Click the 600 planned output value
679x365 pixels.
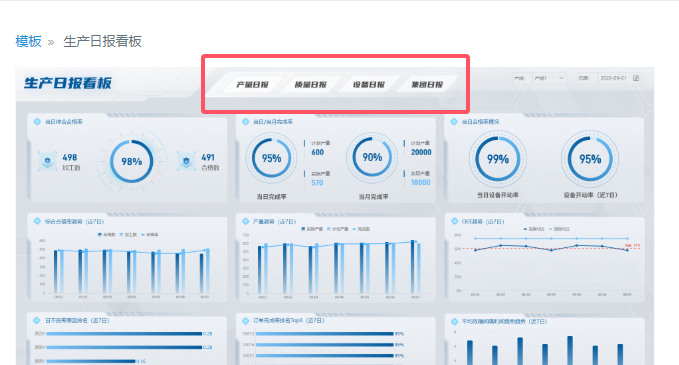coord(317,152)
